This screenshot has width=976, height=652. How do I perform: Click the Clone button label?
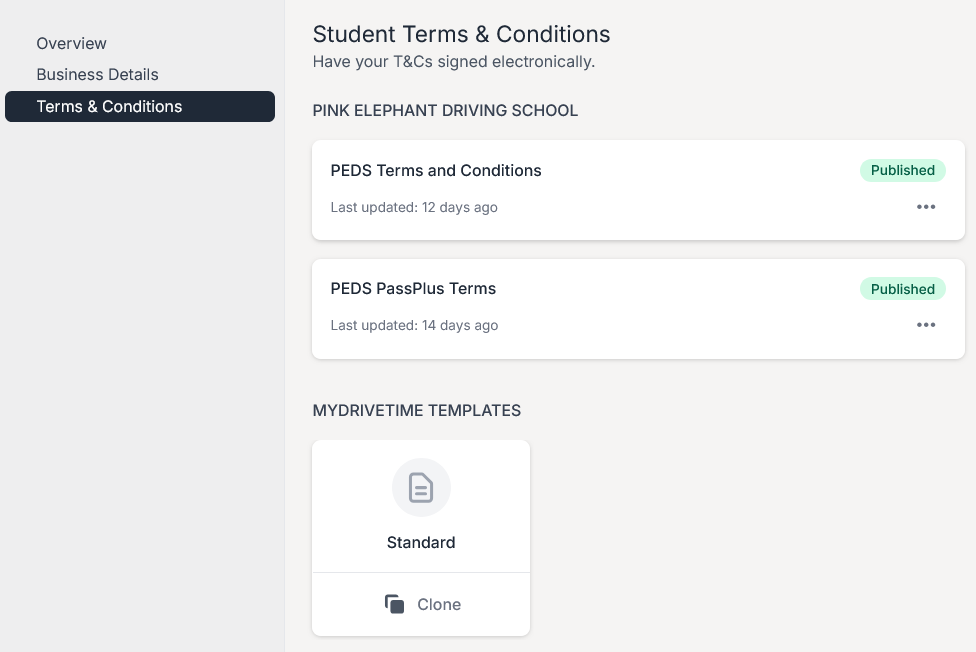(439, 604)
